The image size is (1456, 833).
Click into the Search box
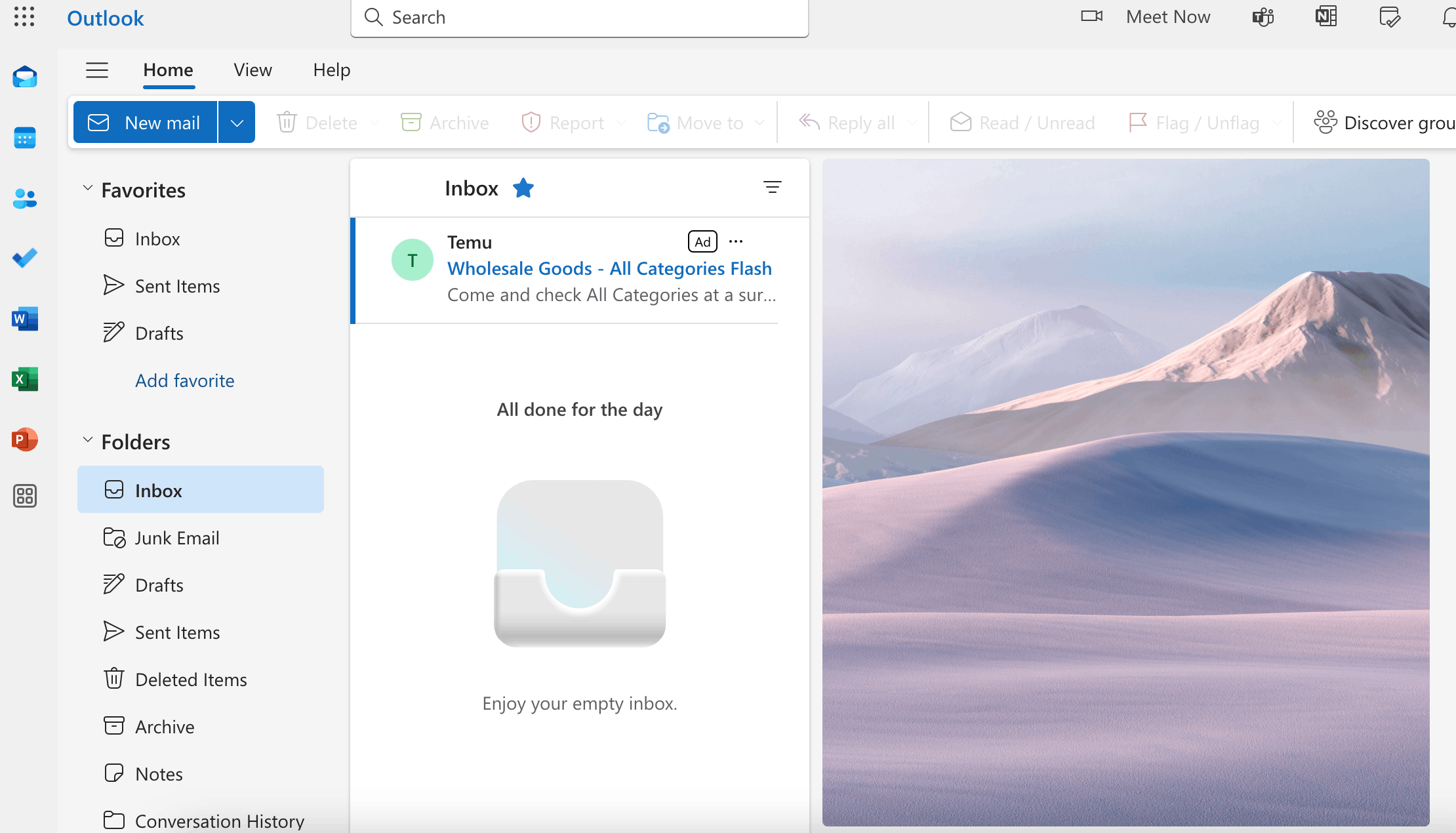click(580, 18)
